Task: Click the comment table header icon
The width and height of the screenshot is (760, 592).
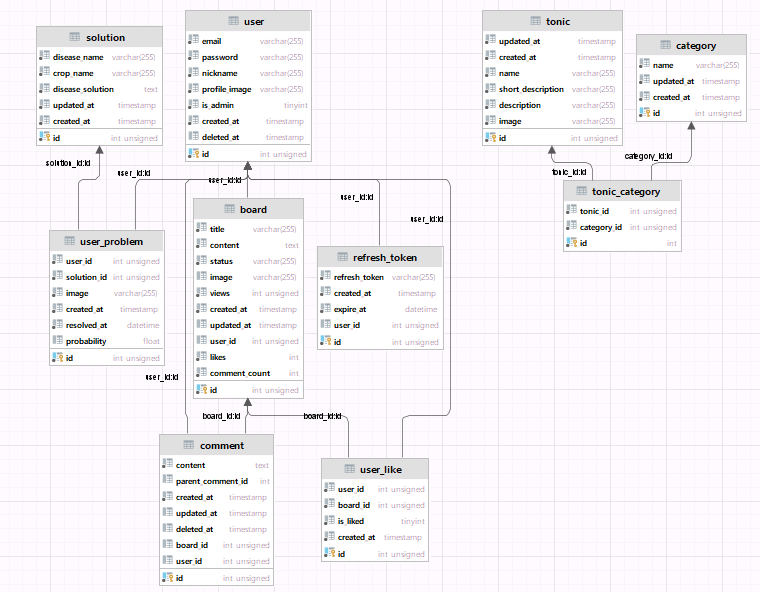Action: tap(189, 445)
